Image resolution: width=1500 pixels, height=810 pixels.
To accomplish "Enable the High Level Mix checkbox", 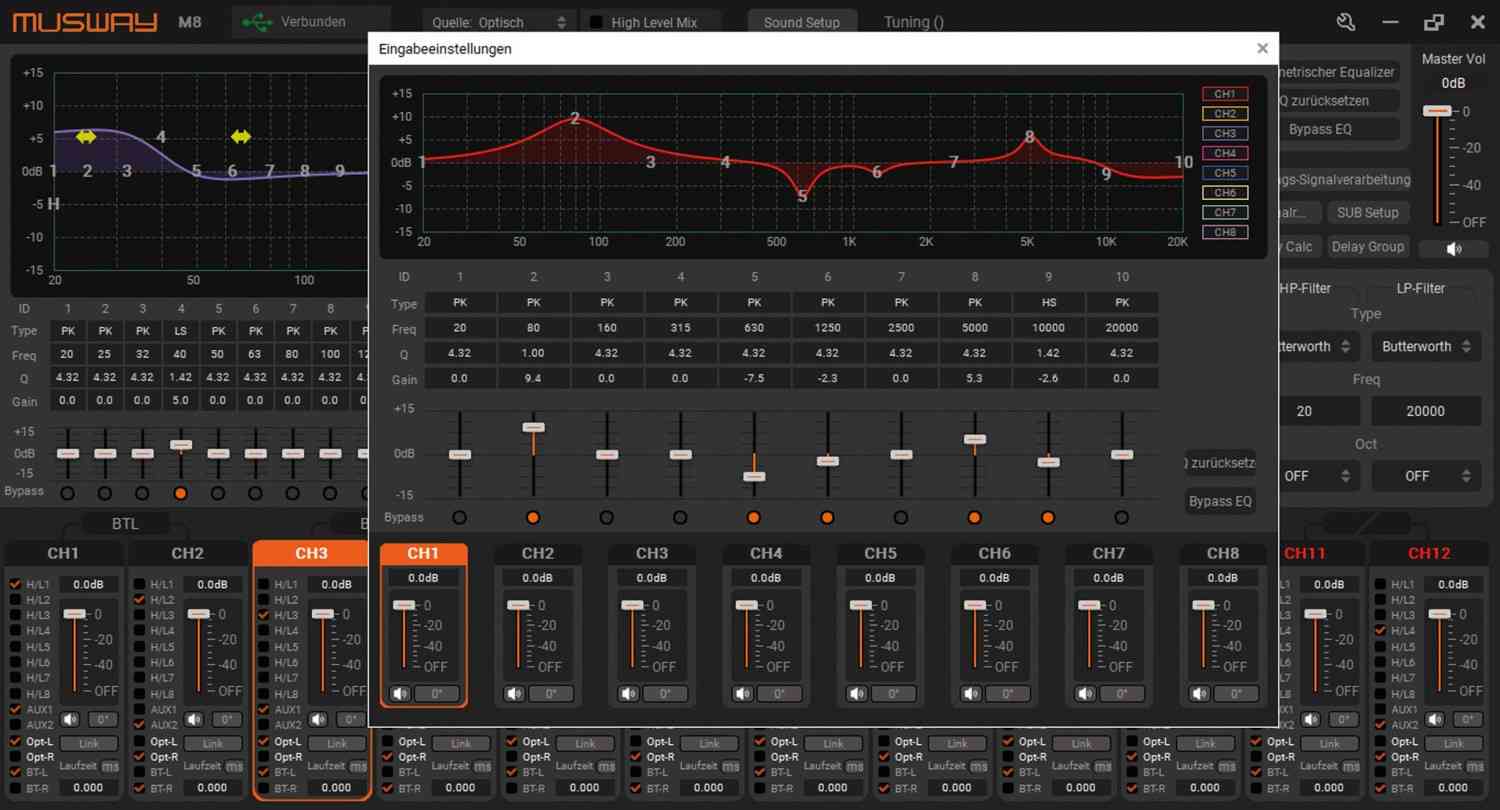I will [x=597, y=22].
